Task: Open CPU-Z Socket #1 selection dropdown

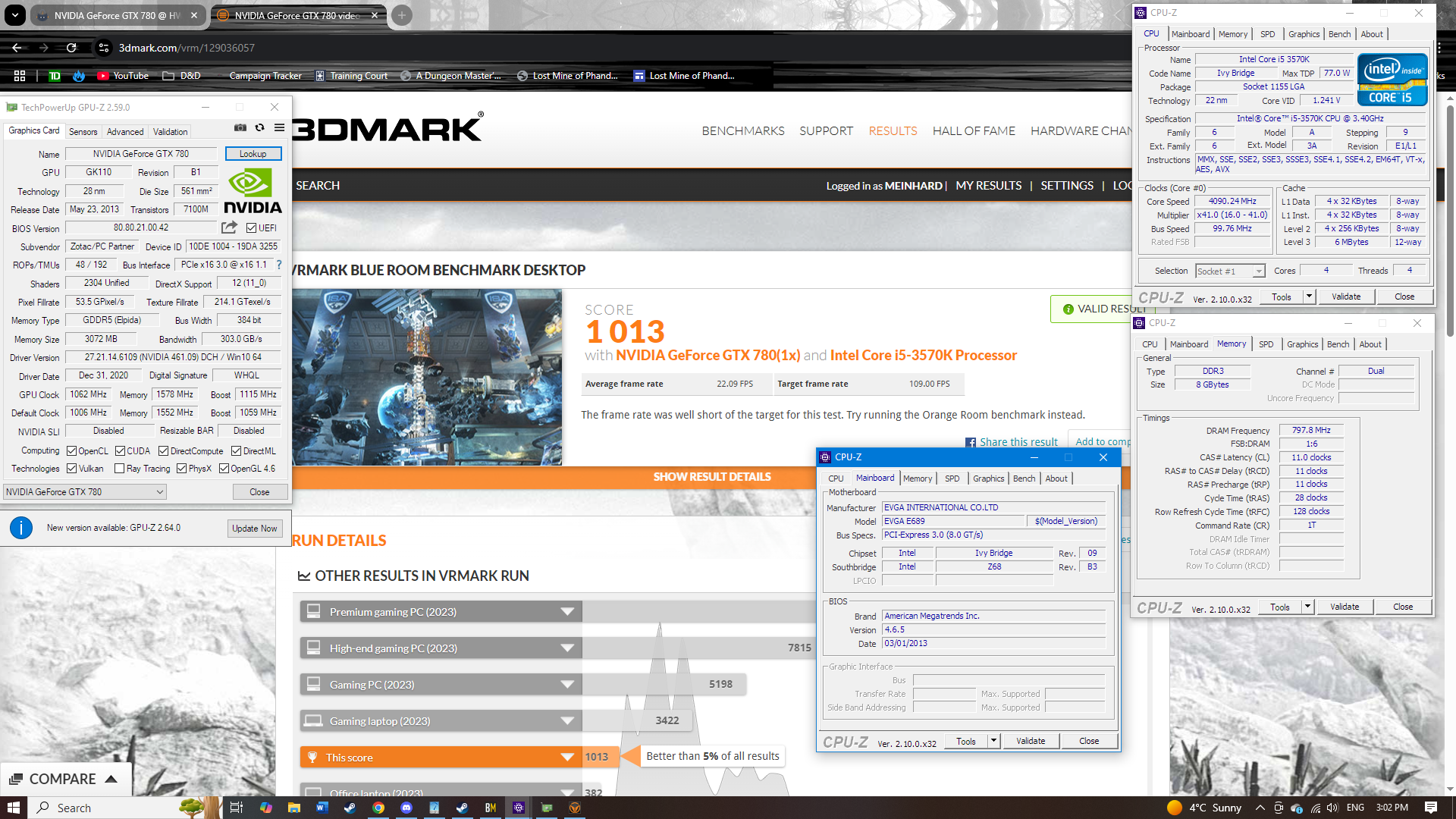Action: coord(1230,271)
